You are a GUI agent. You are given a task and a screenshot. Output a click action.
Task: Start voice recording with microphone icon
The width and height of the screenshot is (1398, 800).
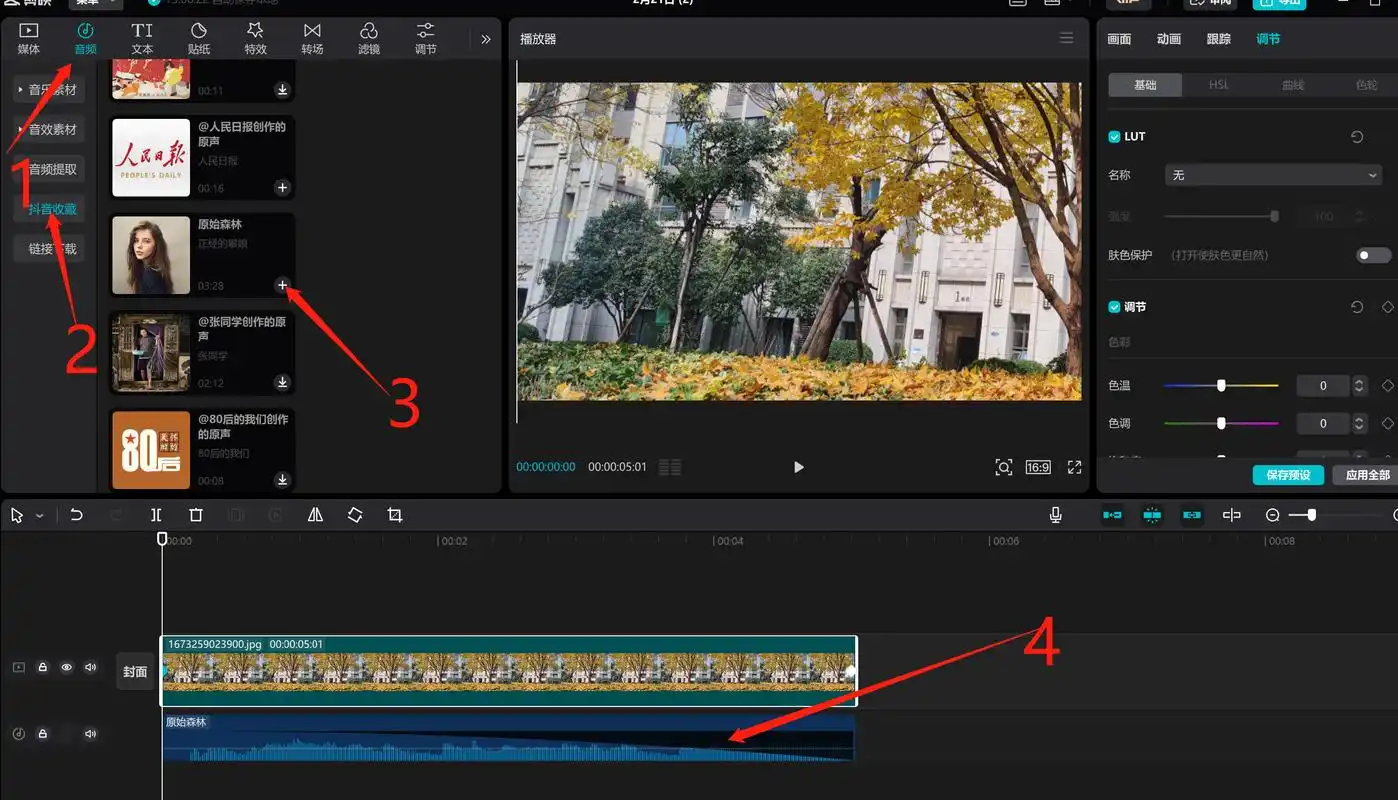tap(1055, 515)
